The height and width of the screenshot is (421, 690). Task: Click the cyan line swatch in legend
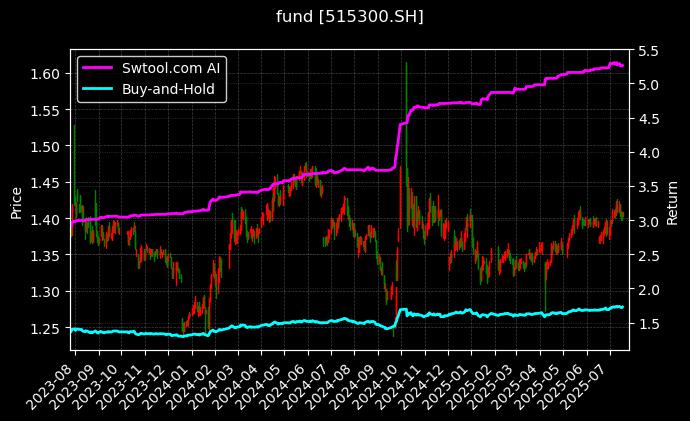point(101,89)
